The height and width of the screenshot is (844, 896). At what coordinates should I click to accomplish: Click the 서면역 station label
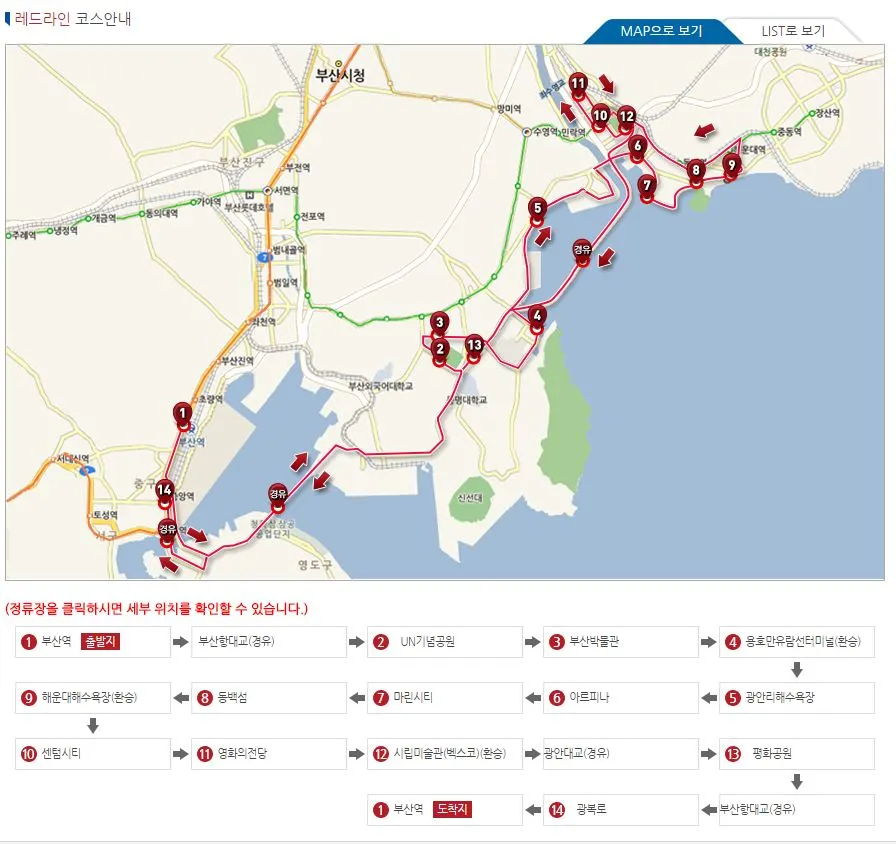pyautogui.click(x=286, y=190)
